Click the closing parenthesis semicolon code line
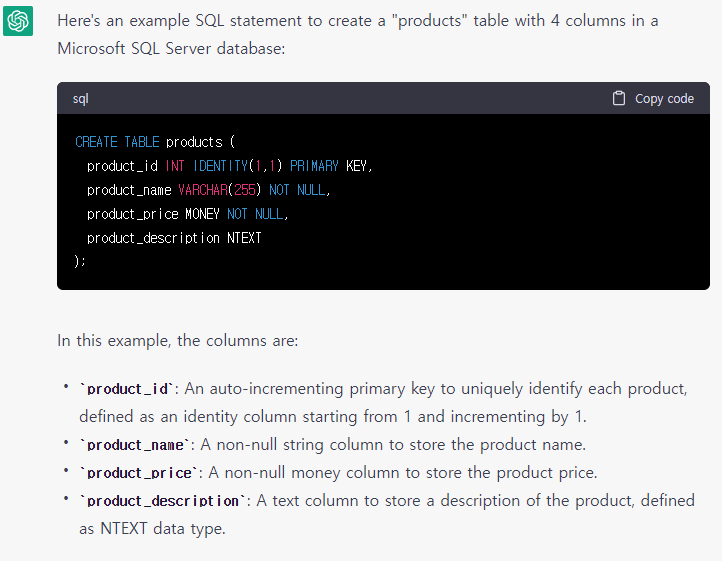This screenshot has height=561, width=722. pos(80,261)
